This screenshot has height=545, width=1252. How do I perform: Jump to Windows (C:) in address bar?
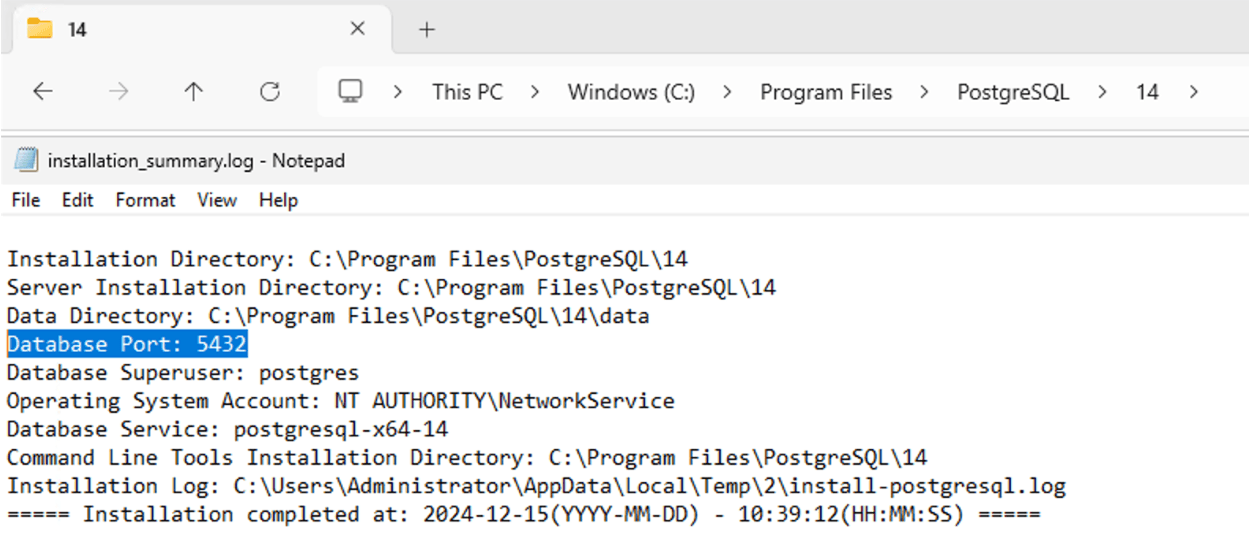click(631, 92)
